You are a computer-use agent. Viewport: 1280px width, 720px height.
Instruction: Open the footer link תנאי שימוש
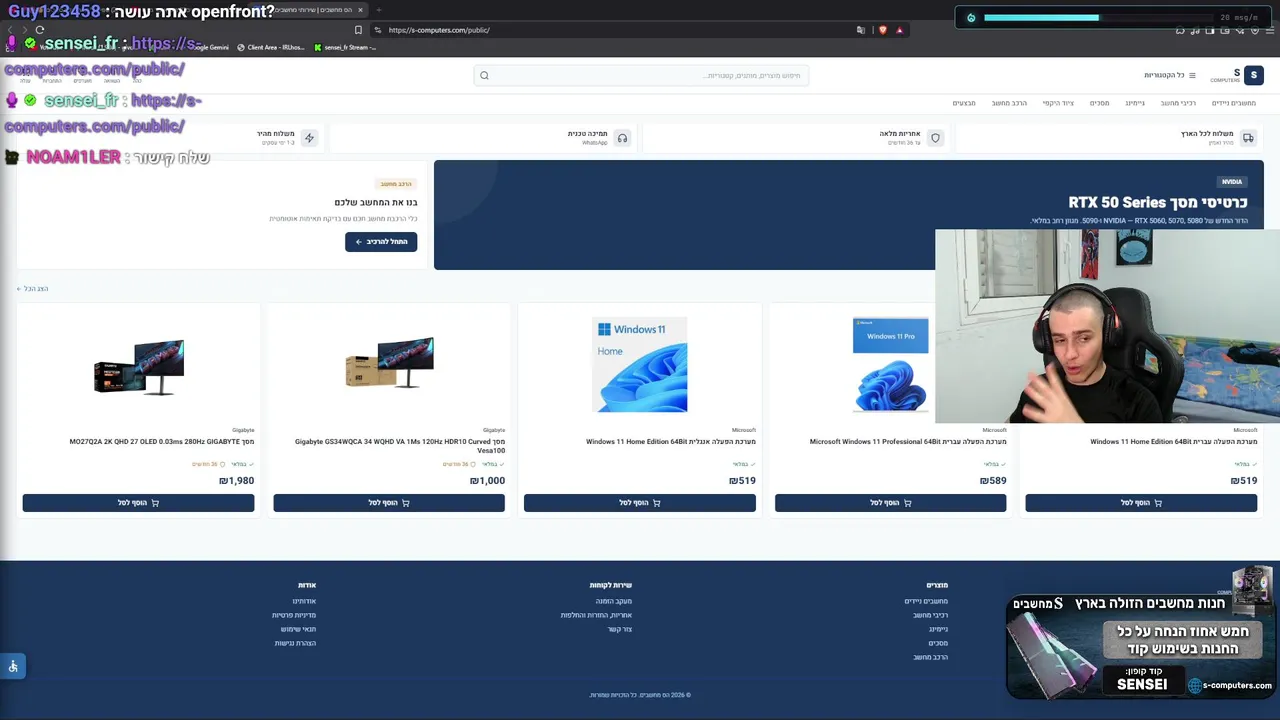click(x=298, y=629)
